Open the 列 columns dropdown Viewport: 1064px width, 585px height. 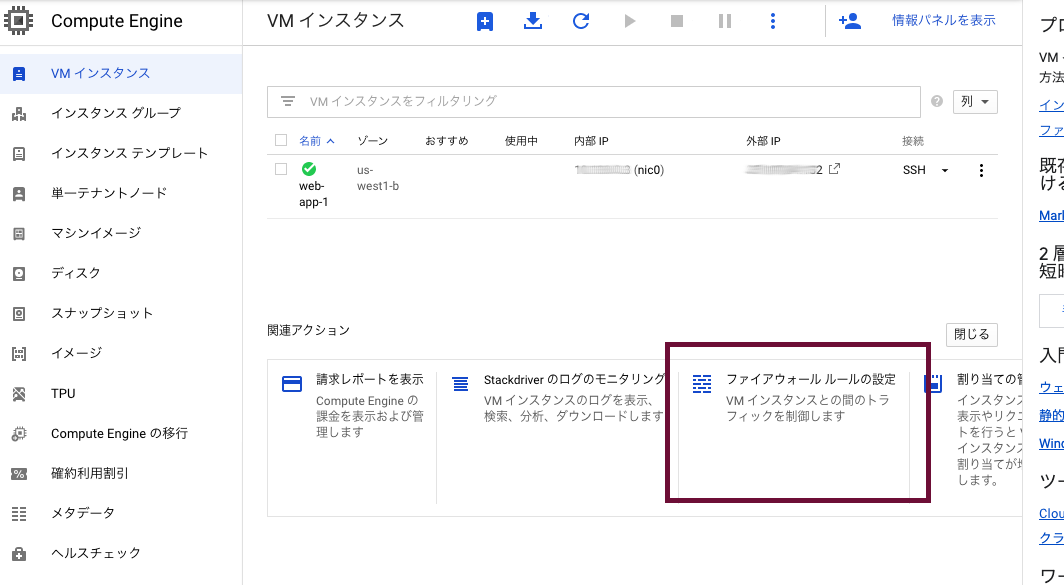pyautogui.click(x=974, y=101)
